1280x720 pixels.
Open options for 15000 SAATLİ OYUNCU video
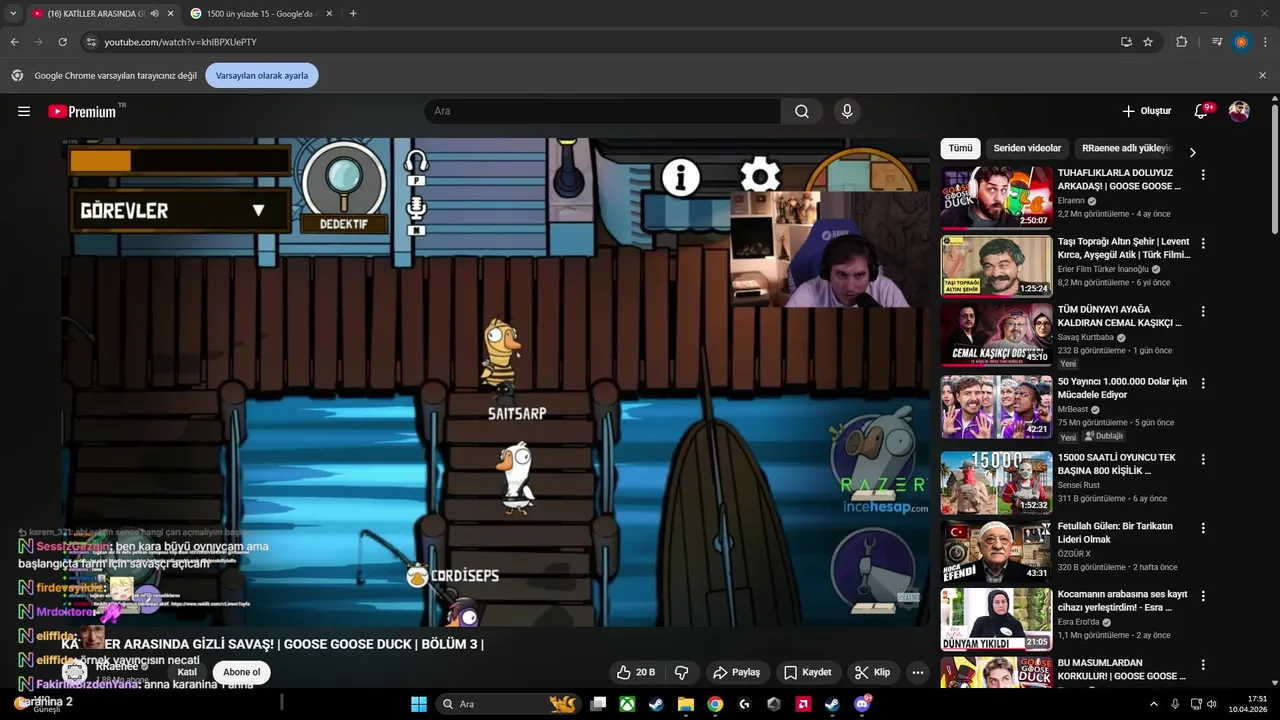click(x=1203, y=459)
